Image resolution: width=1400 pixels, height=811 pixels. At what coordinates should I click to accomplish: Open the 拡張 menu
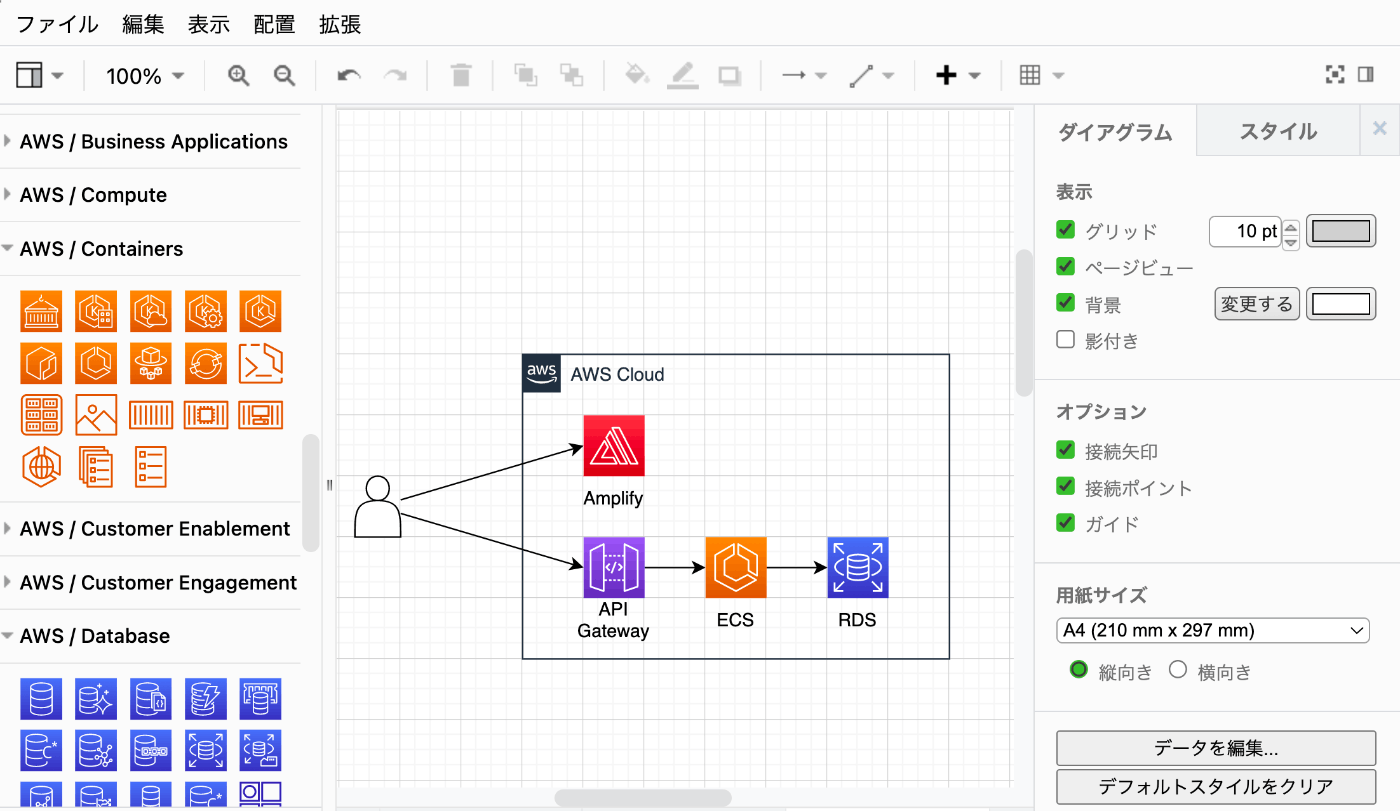click(339, 25)
